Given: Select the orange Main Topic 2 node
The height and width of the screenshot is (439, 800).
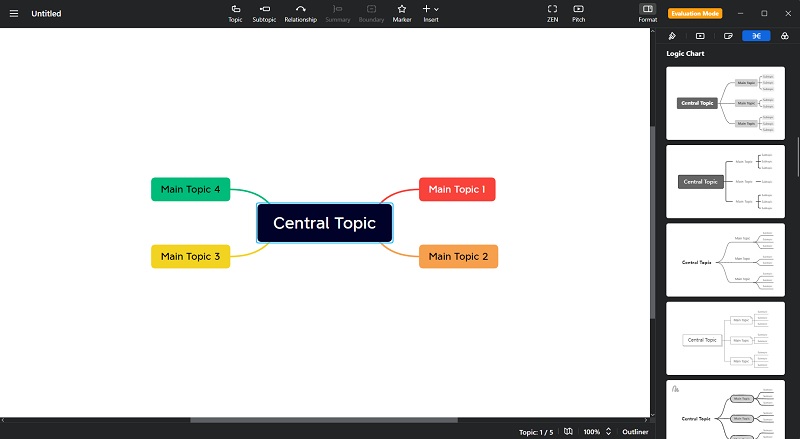Looking at the screenshot, I should [x=458, y=256].
